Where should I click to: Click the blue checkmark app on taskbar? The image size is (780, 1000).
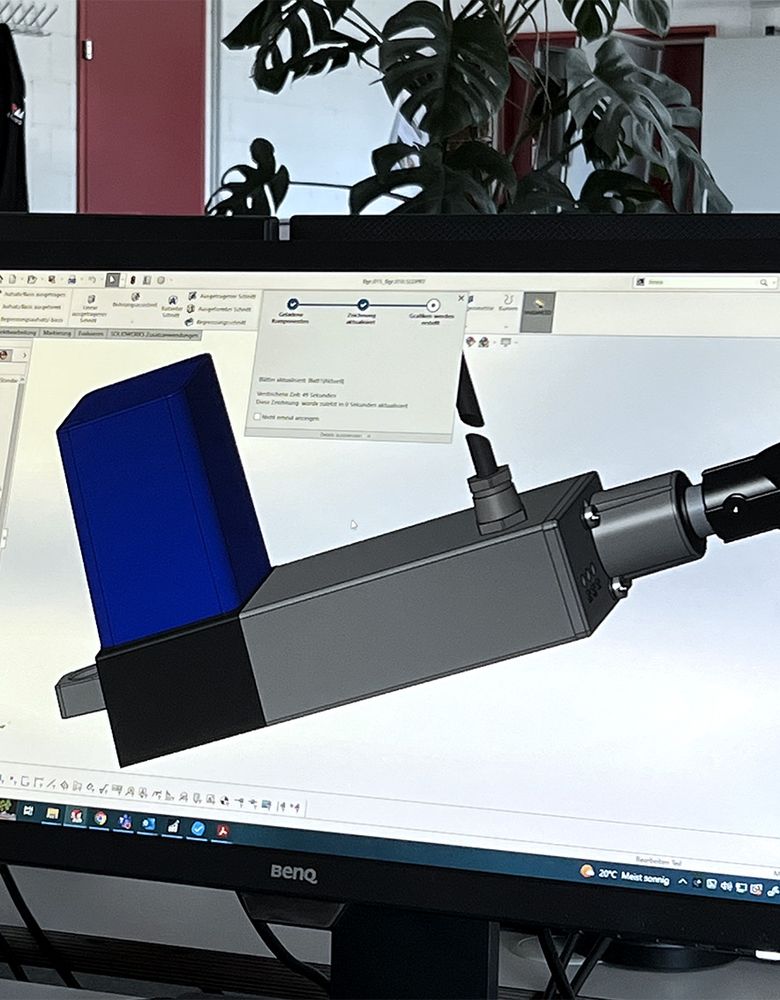(198, 828)
